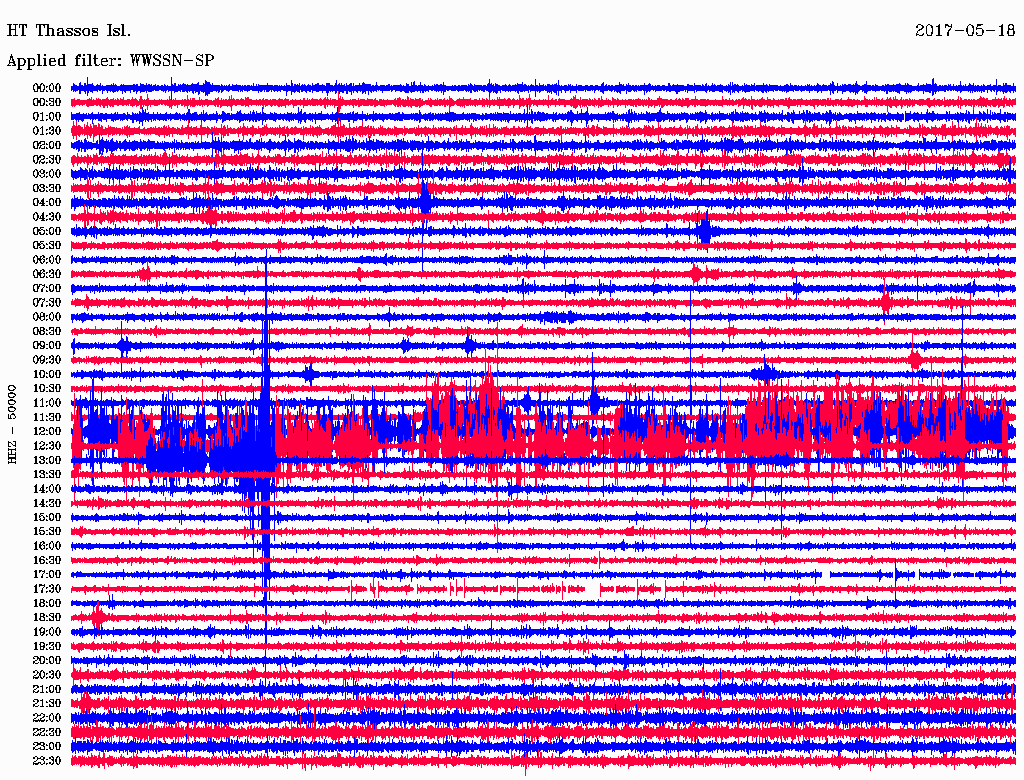Select the 10:00 time label
Screen dimensions: 1024x780
[x=47, y=374]
